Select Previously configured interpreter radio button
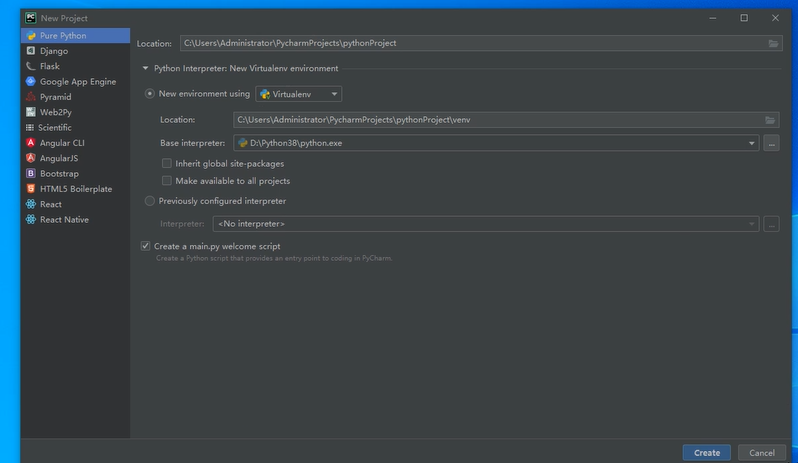798x463 pixels. point(150,201)
